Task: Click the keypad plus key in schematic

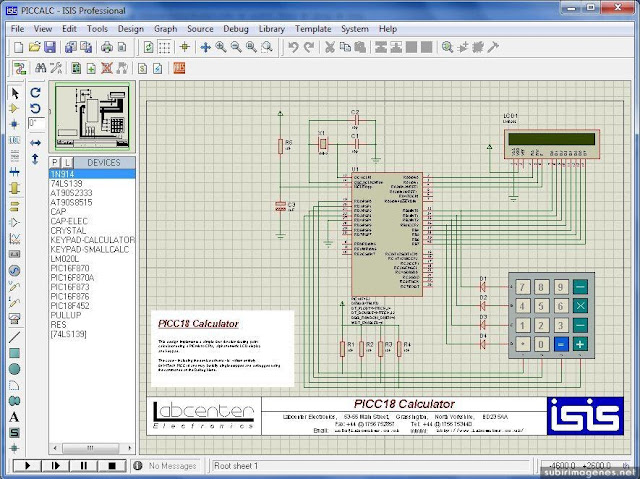Action: pyautogui.click(x=580, y=344)
